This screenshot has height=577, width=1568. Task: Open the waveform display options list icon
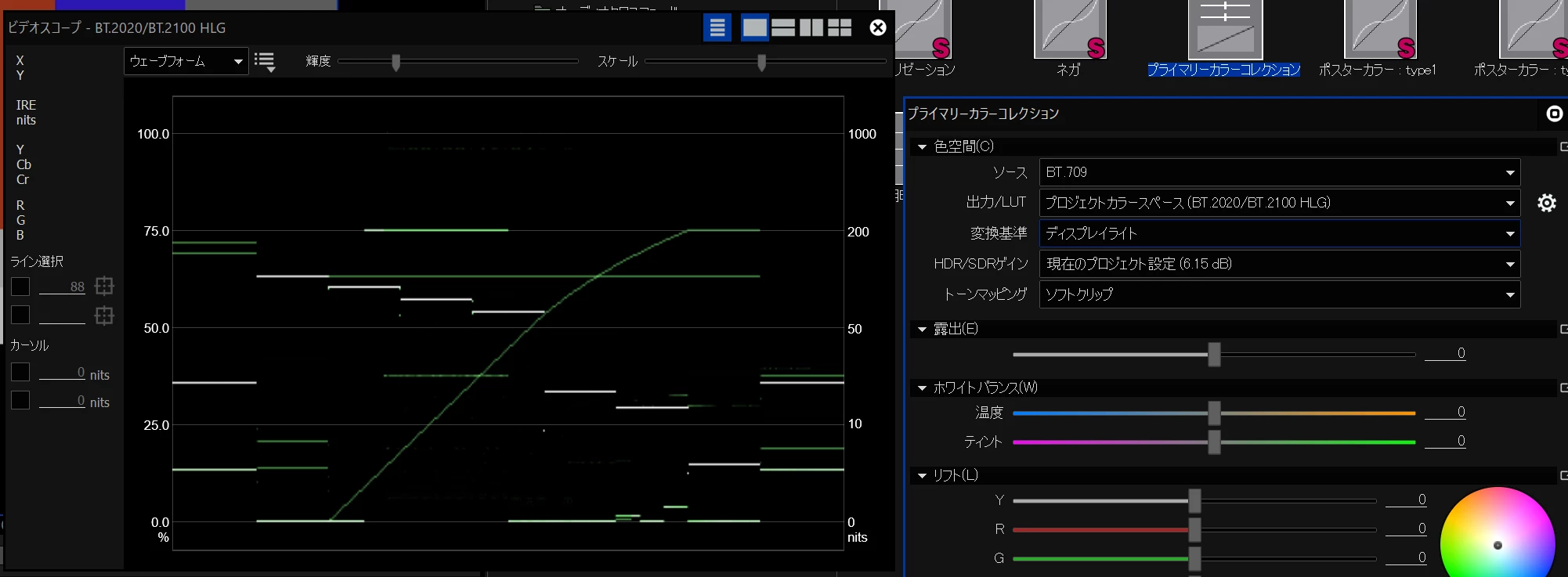point(265,62)
